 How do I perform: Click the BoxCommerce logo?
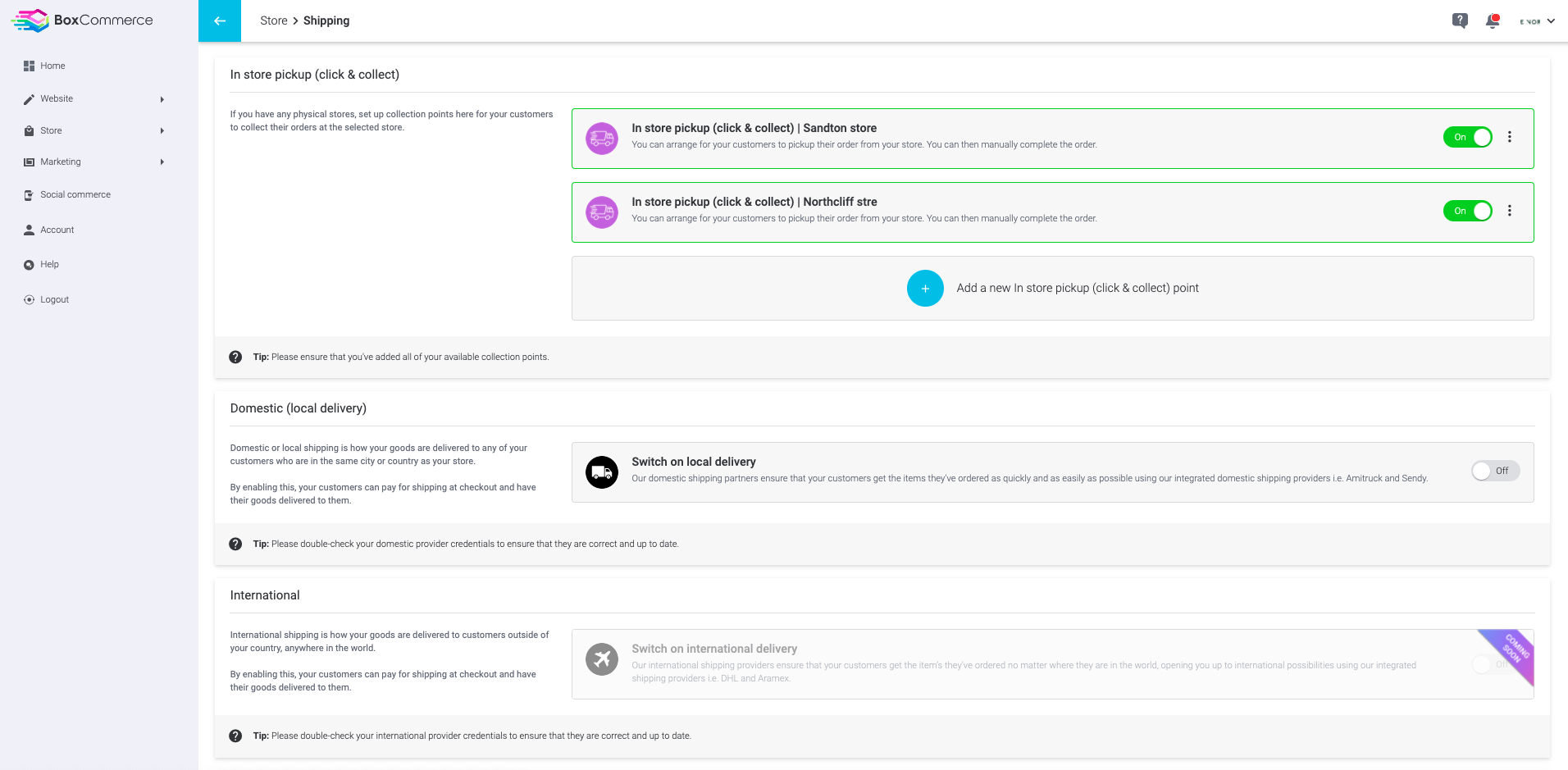[82, 20]
